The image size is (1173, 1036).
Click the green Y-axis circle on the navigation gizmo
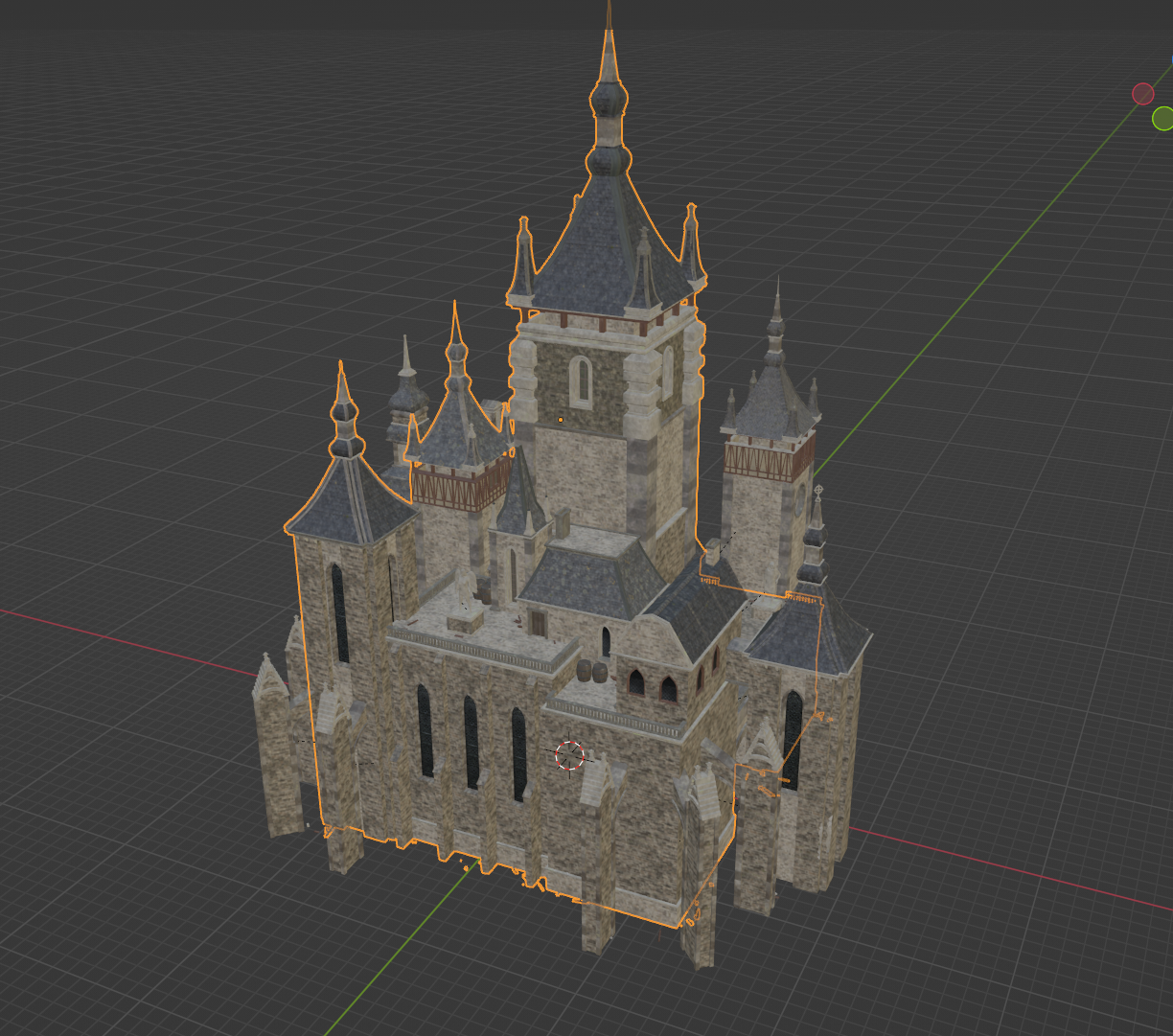click(1162, 119)
